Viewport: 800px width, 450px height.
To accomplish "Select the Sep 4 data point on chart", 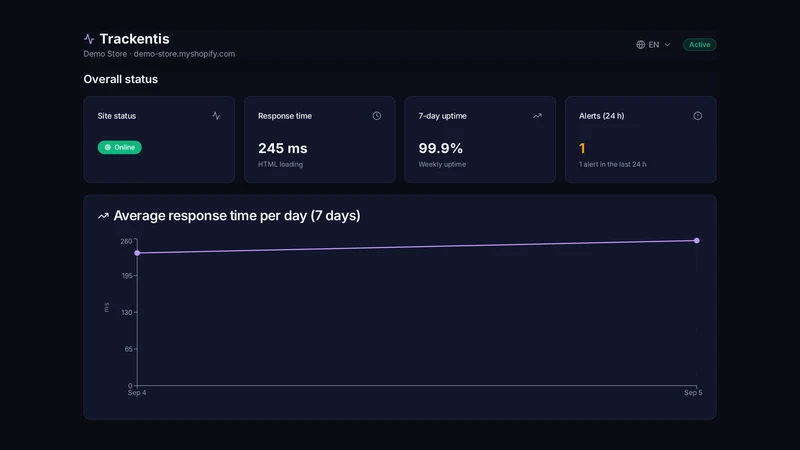I will (137, 253).
